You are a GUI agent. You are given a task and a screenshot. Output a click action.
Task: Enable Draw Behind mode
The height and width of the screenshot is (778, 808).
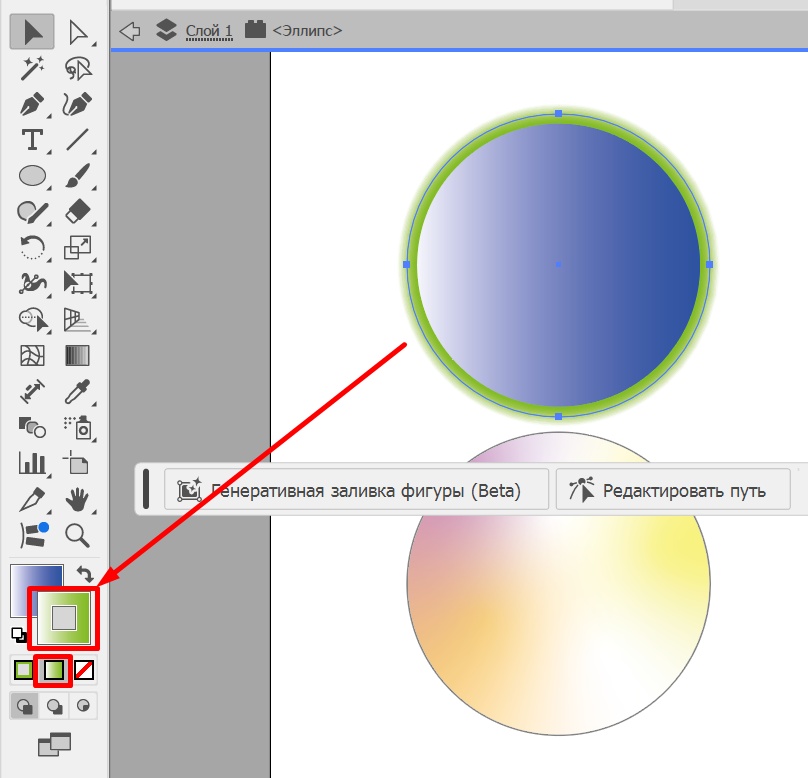pyautogui.click(x=54, y=706)
